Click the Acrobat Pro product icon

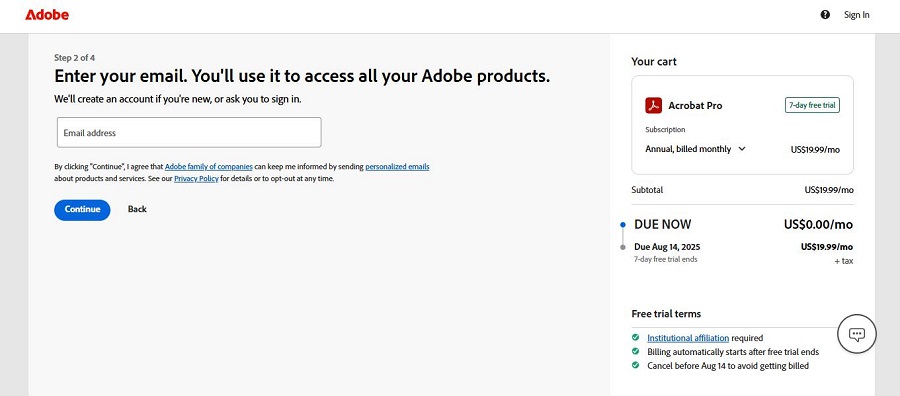tap(653, 106)
